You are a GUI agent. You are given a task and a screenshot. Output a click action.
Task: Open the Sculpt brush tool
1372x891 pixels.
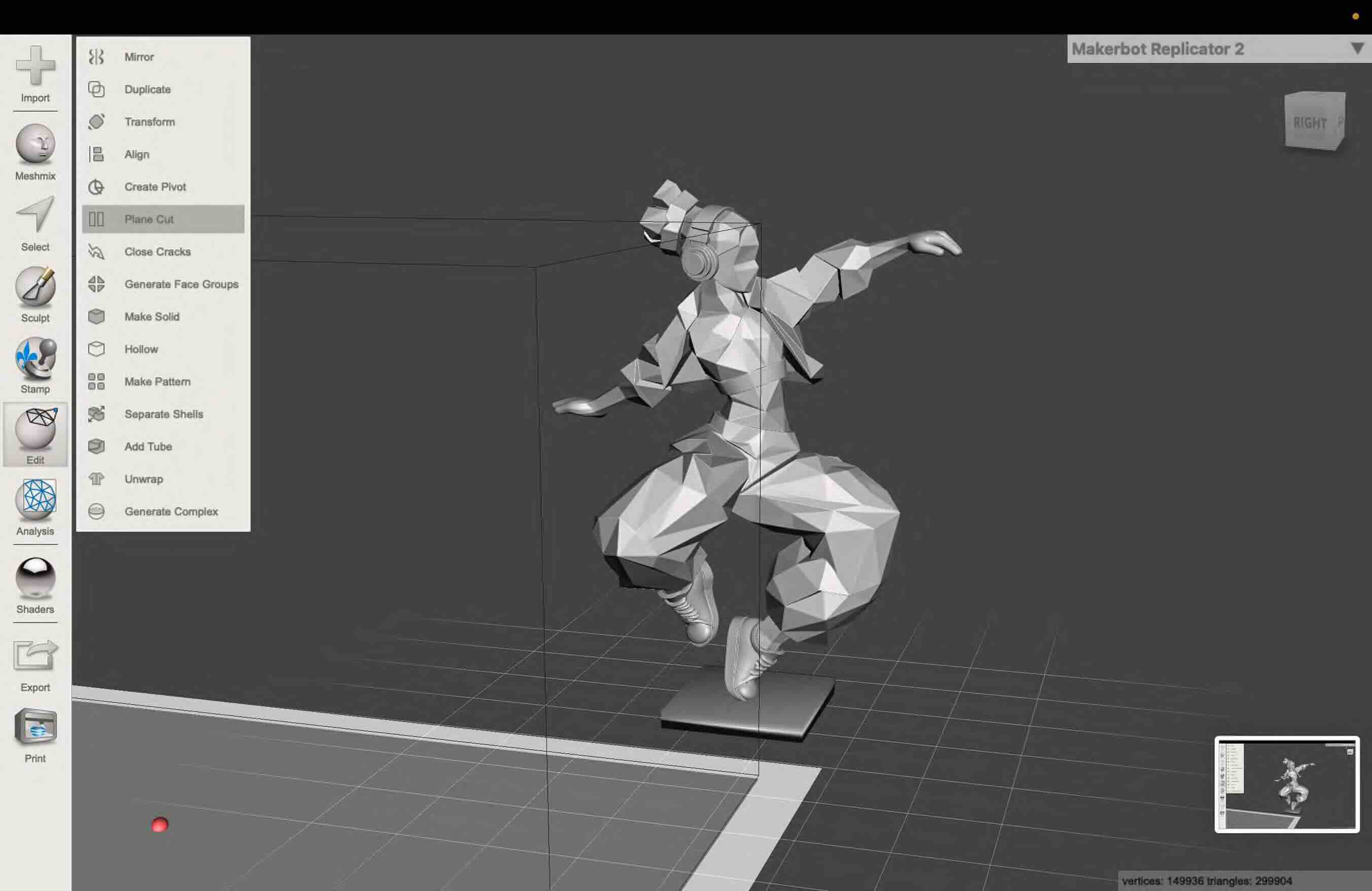(x=35, y=286)
